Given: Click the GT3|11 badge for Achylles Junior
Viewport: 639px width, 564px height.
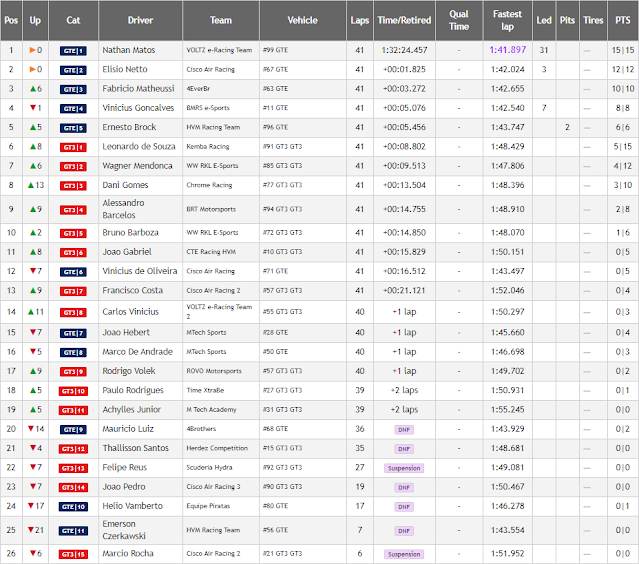Looking at the screenshot, I should (73, 410).
